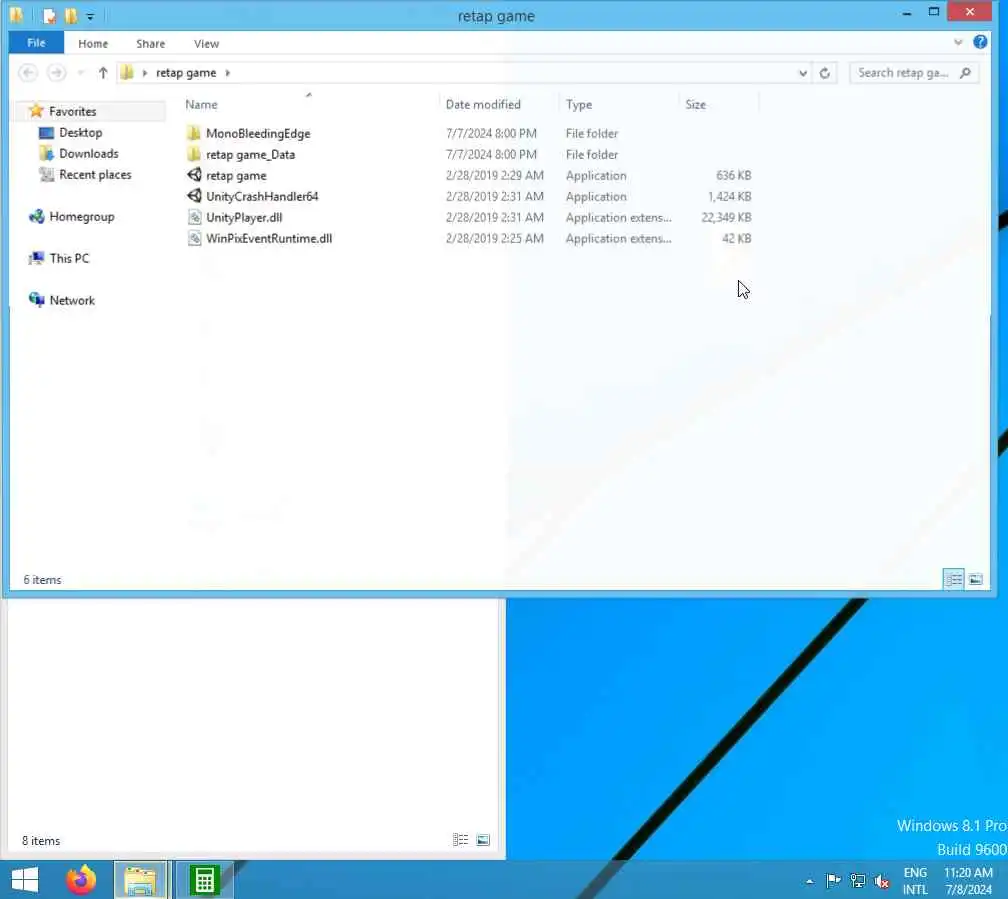The width and height of the screenshot is (1008, 899).
Task: Select Recent places in navigation pane
Action: (x=95, y=174)
